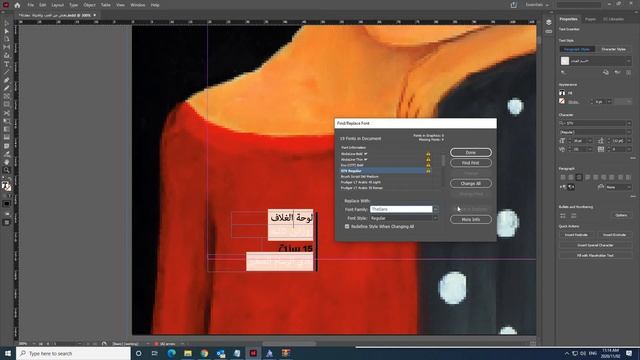Image resolution: width=640 pixels, height=360 pixels.
Task: Select the Gap tool
Action: tap(7, 48)
